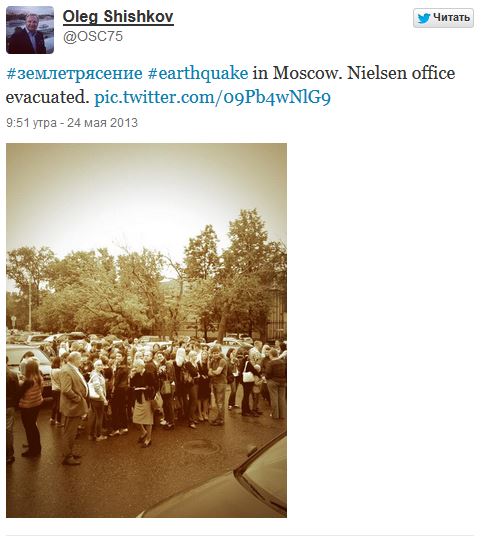Open the #землетрясение hashtag
The width and height of the screenshot is (485, 536).
point(74,73)
